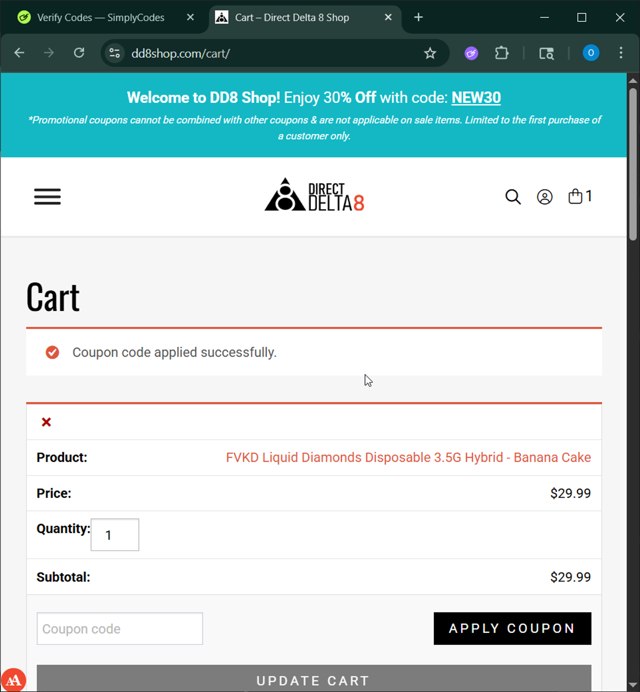
Task: Click the 'Price:' label
Action: (x=54, y=493)
